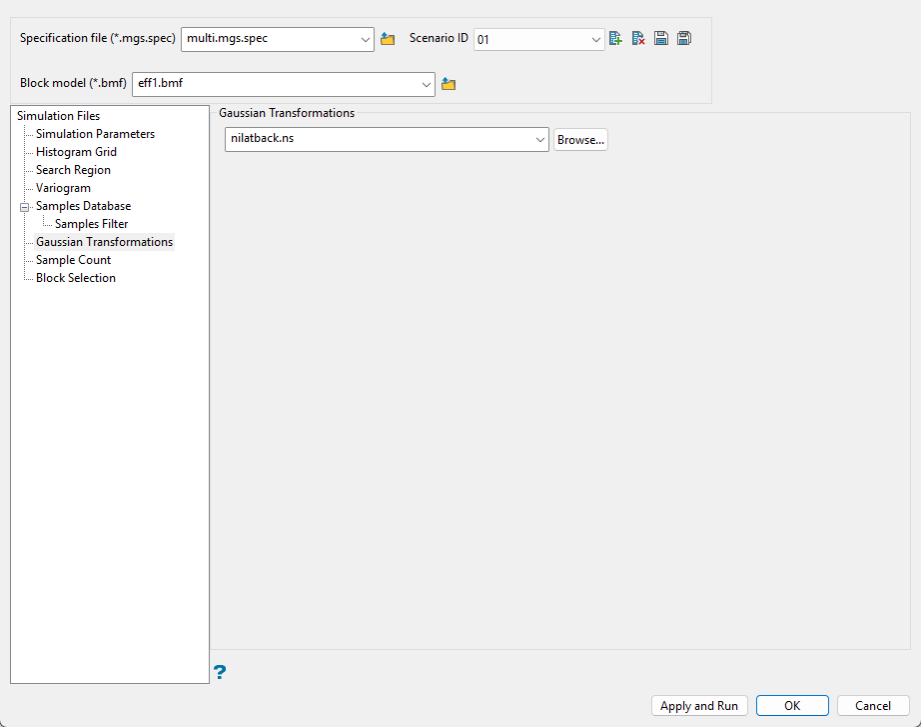Go to the Histogram Grid page
The width and height of the screenshot is (921, 727).
click(x=76, y=152)
